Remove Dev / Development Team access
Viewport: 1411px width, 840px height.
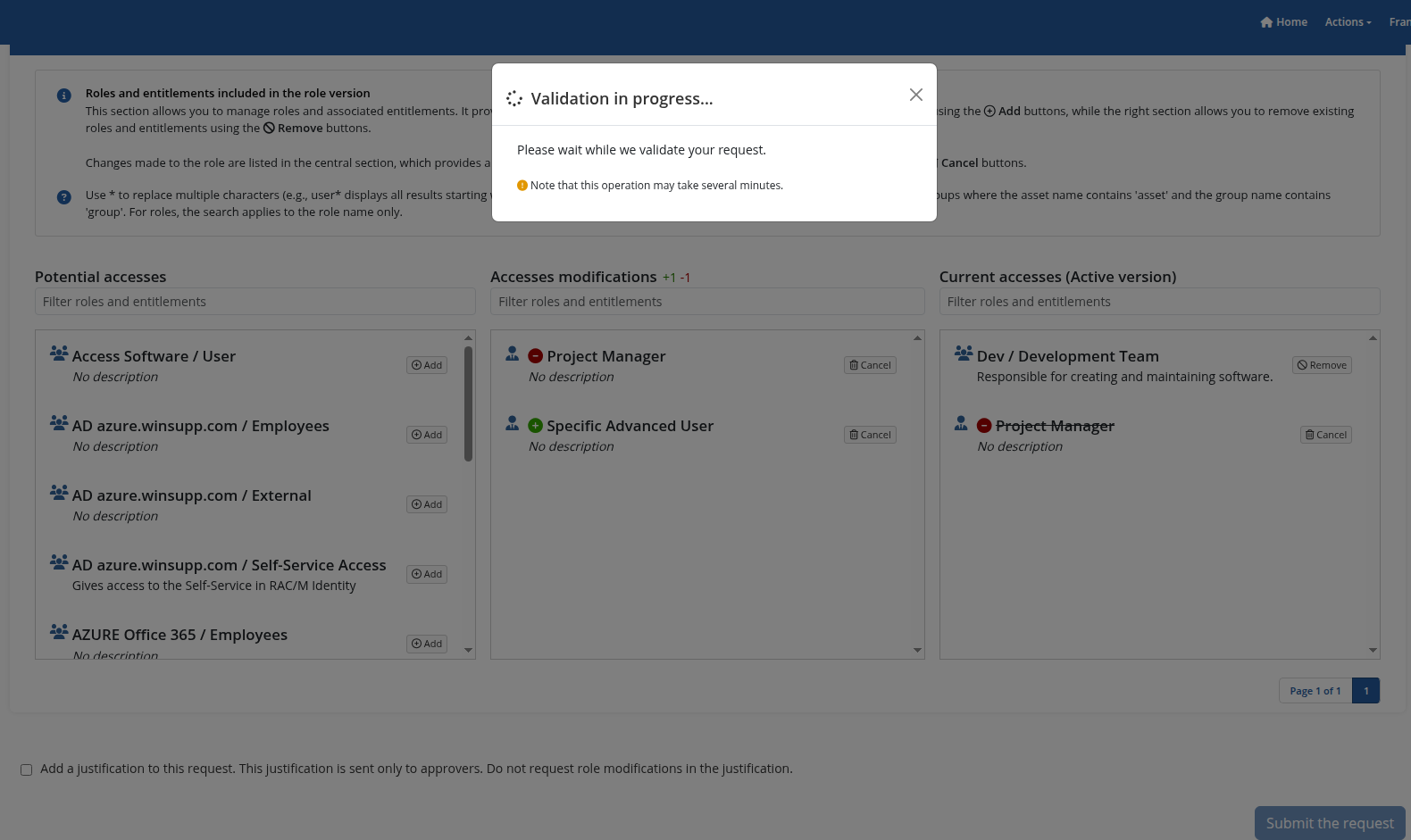pos(1322,365)
